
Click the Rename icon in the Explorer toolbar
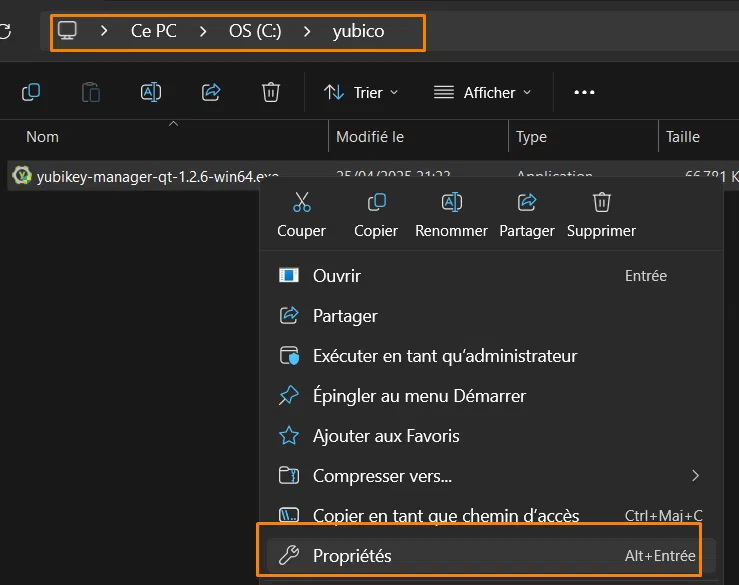tap(151, 92)
